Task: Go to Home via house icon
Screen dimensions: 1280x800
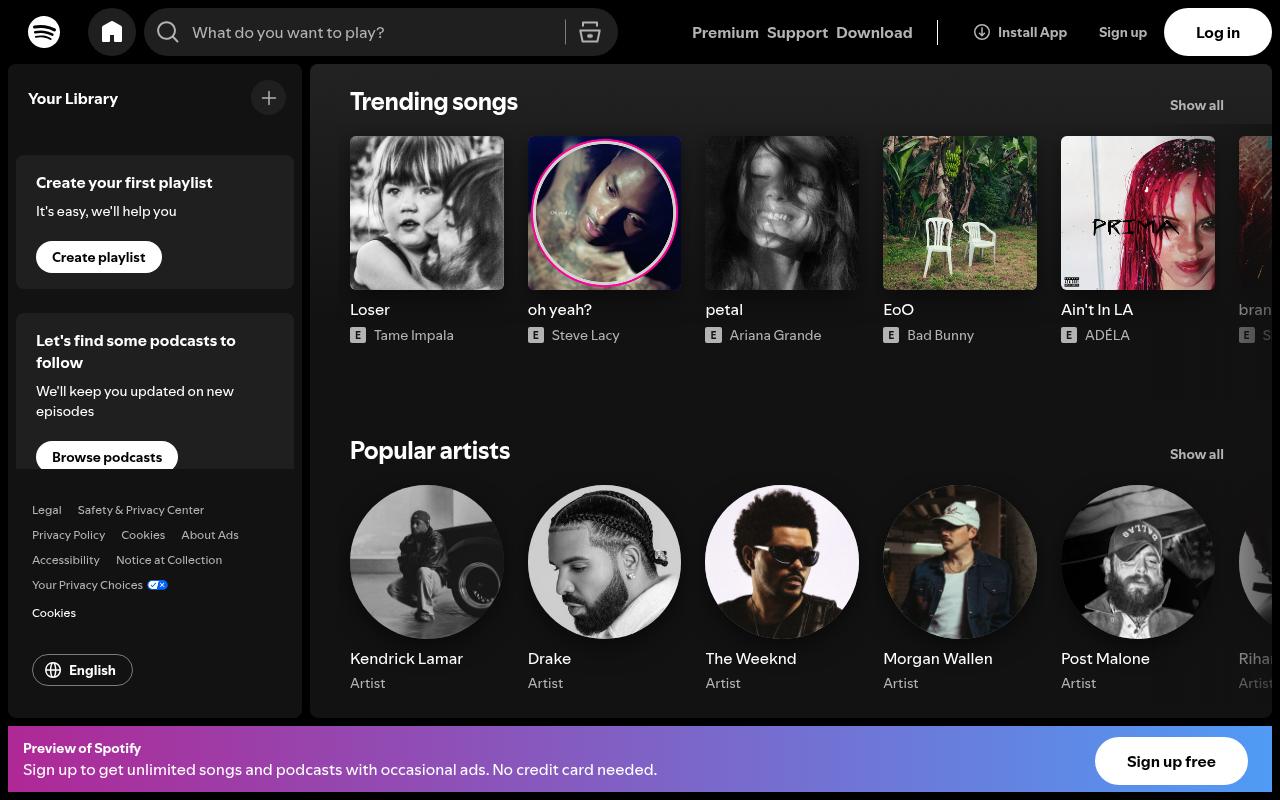Action: tap(112, 32)
